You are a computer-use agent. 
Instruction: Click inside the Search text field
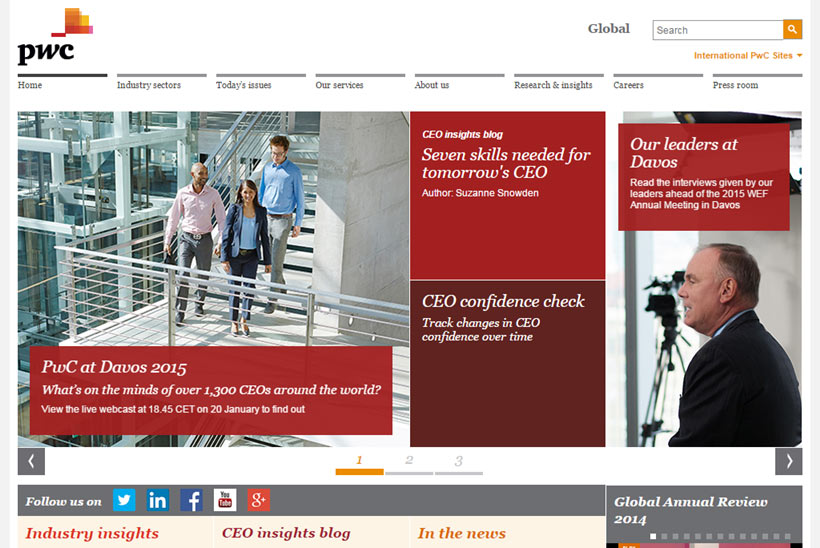tap(717, 30)
